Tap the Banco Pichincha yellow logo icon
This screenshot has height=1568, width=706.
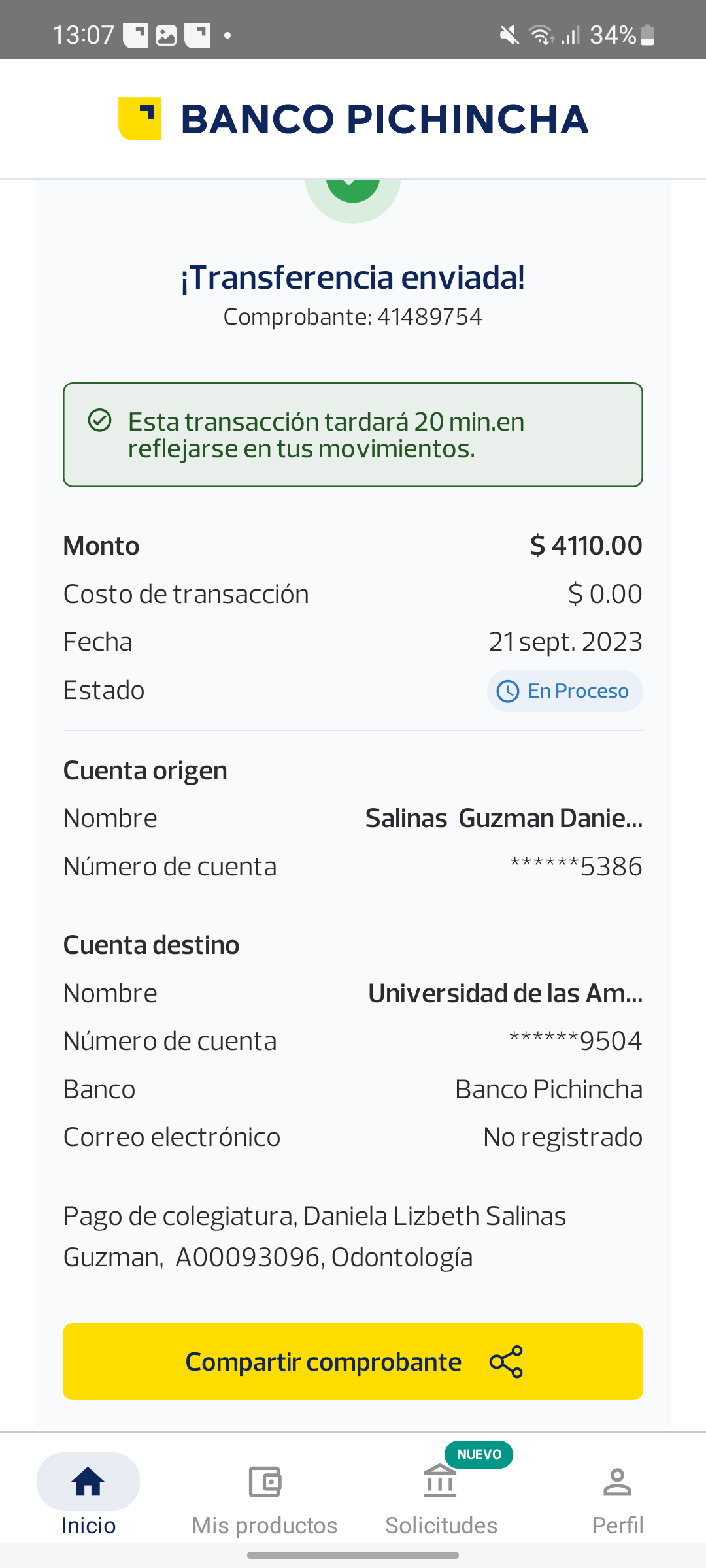pyautogui.click(x=140, y=119)
